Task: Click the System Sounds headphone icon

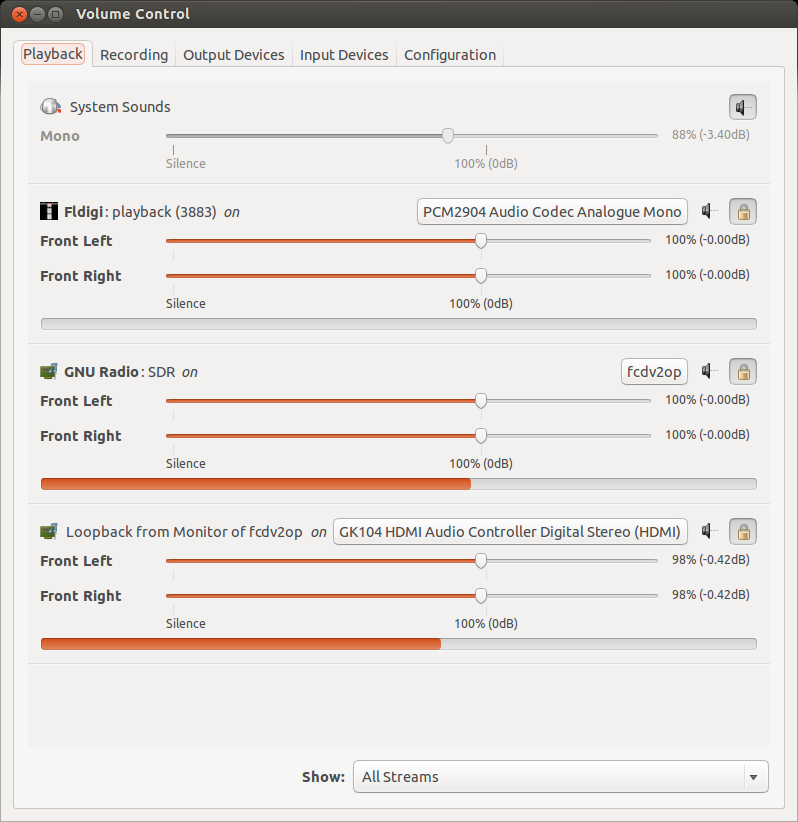Action: coord(51,107)
